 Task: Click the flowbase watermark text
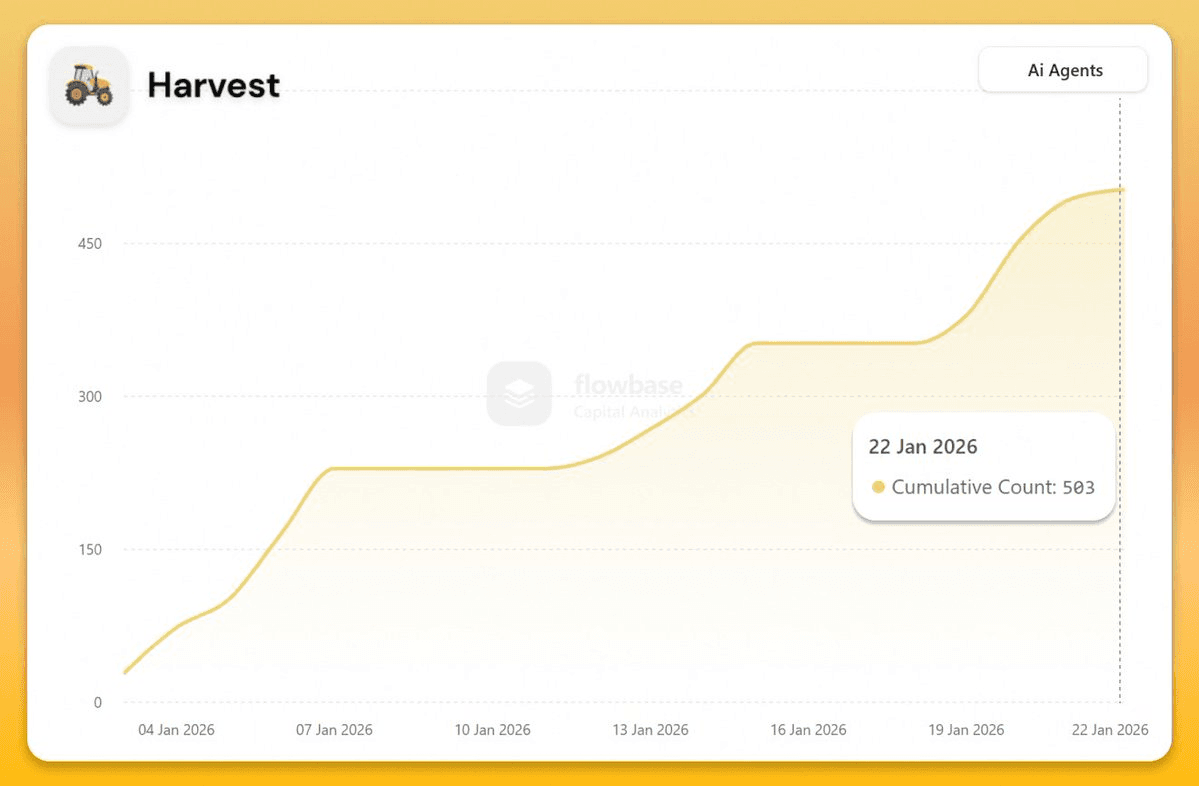pos(629,386)
